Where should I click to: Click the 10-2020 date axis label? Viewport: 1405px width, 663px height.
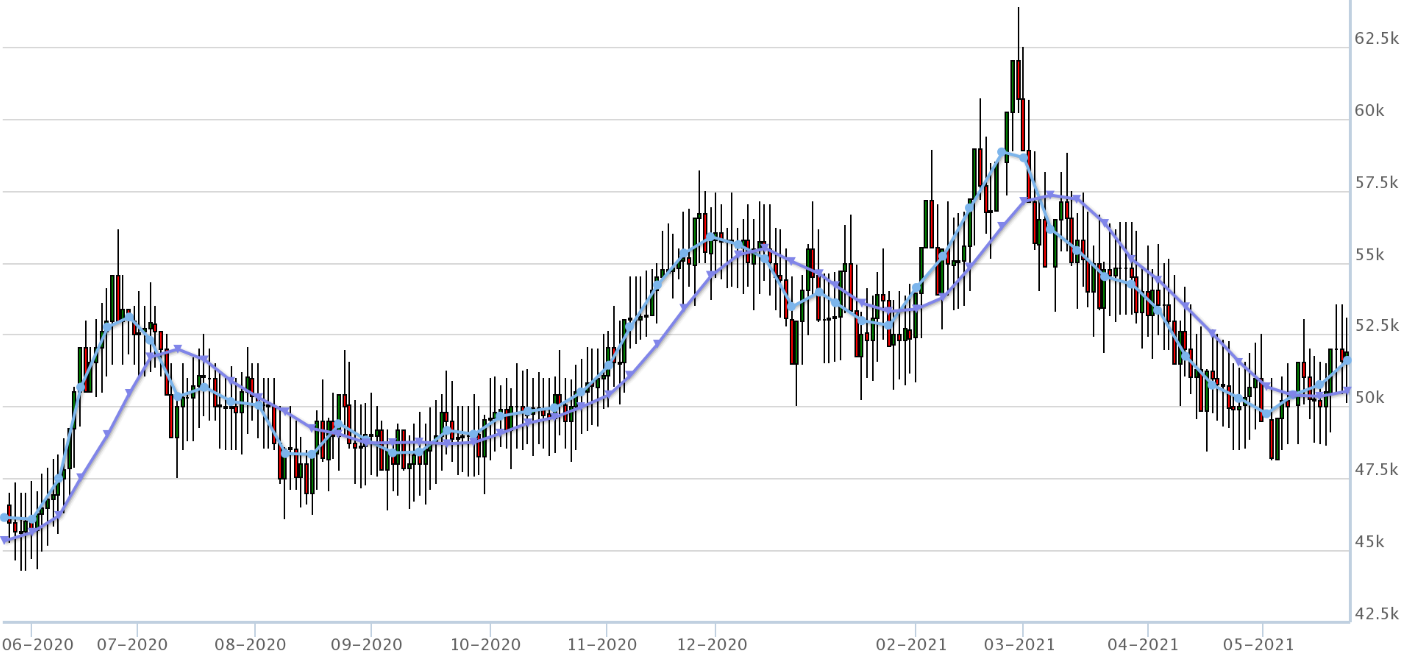coord(487,644)
